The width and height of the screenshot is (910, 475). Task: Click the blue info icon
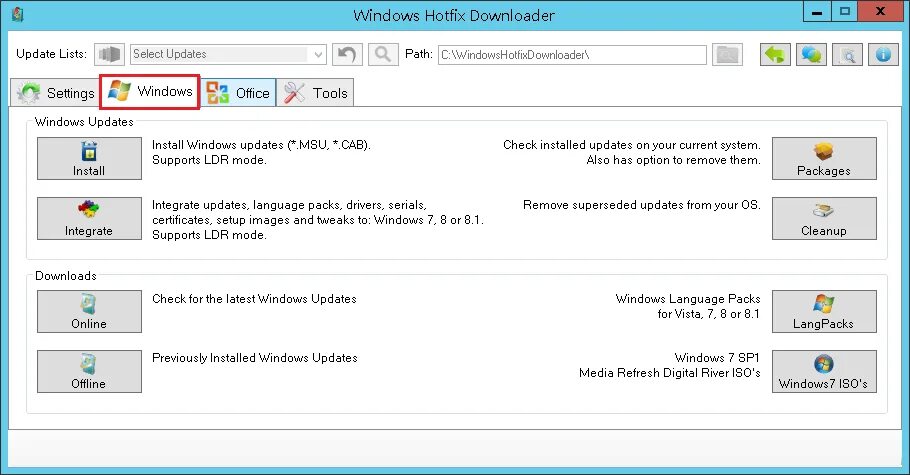point(883,55)
